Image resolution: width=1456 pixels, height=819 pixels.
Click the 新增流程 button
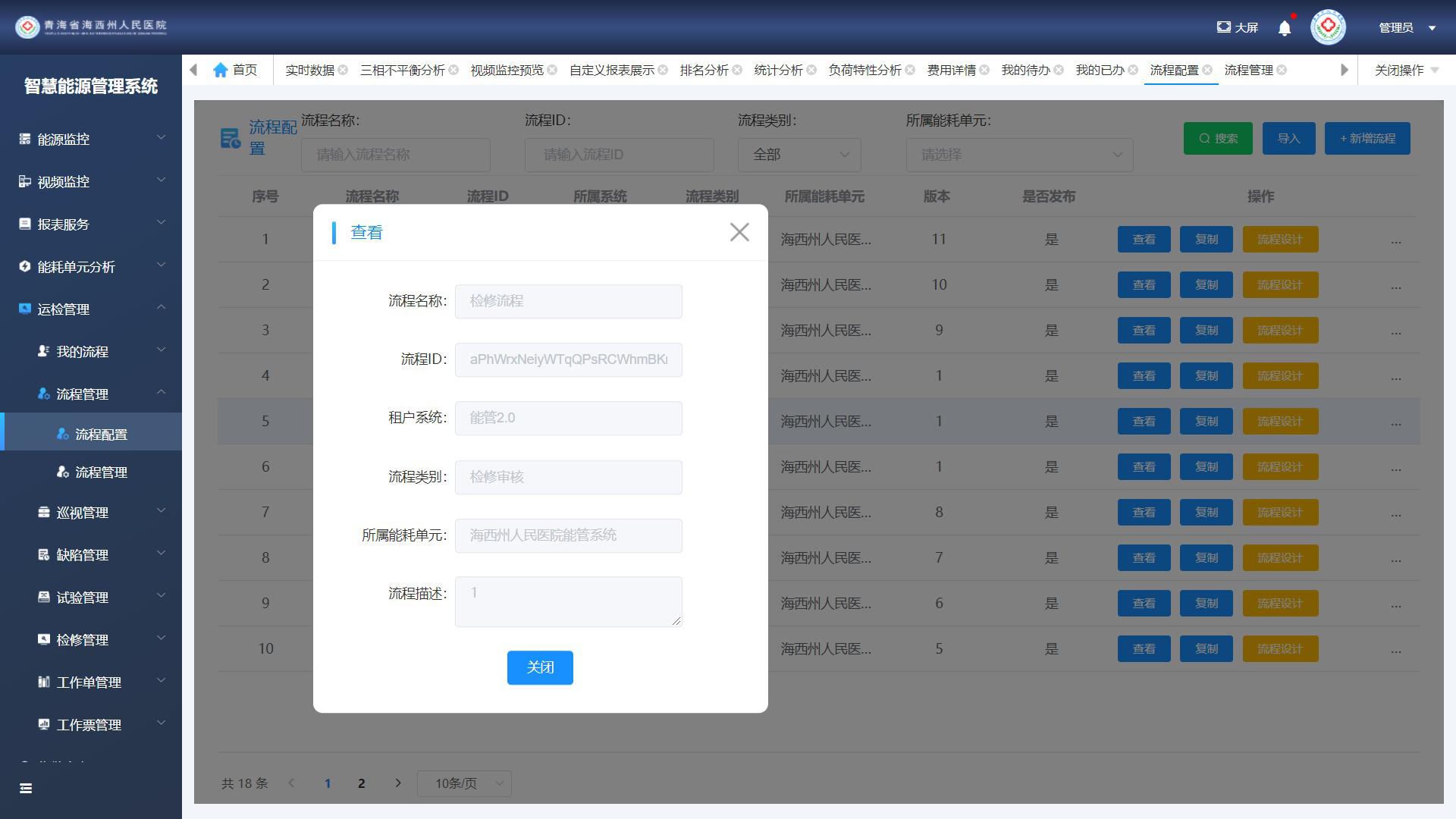1367,139
